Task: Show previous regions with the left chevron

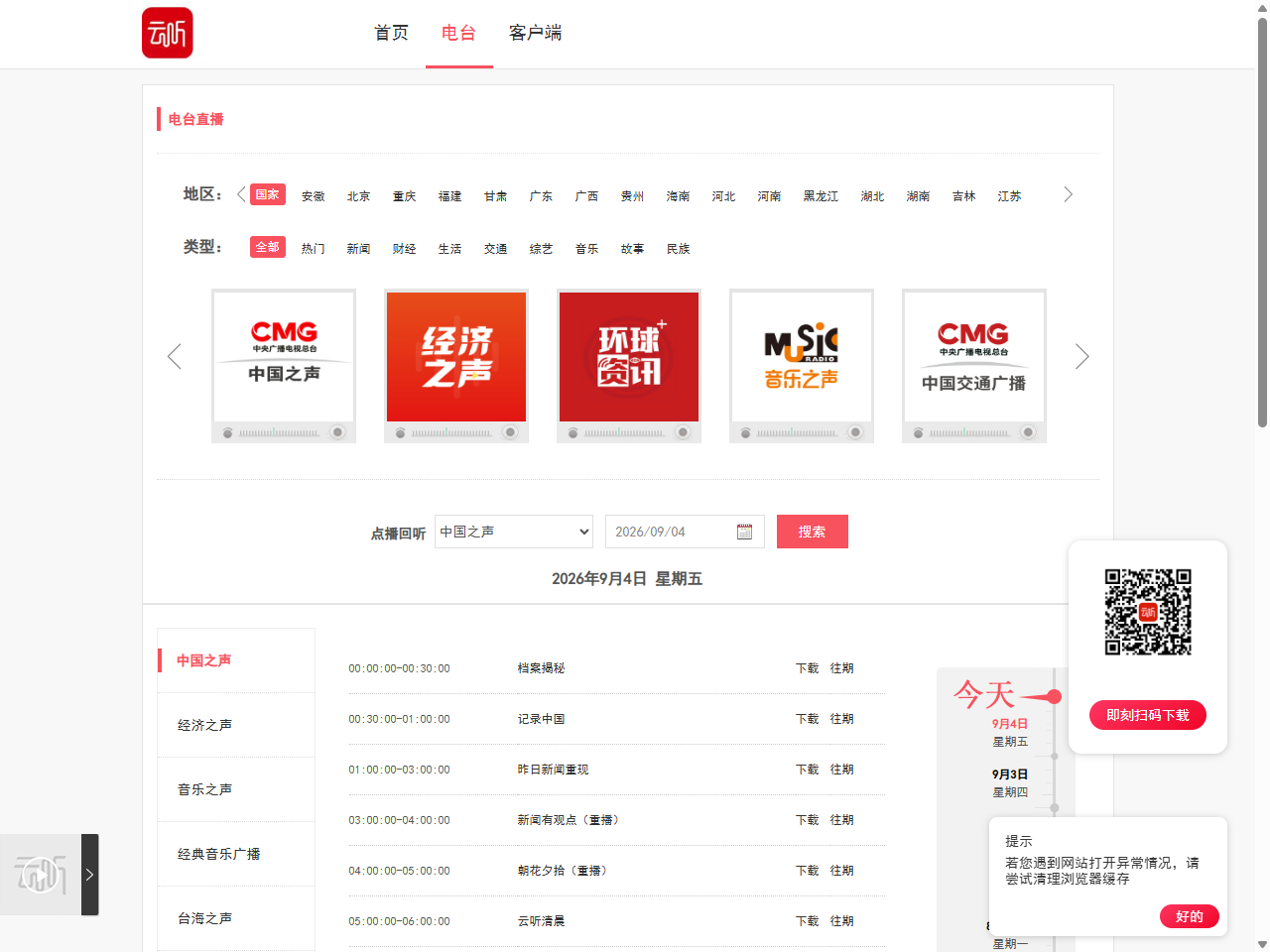Action: click(241, 194)
